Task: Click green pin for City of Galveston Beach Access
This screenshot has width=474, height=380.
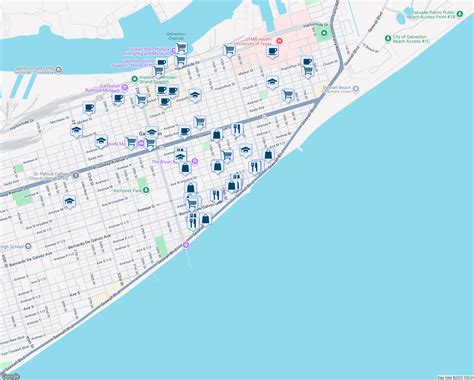Action: pos(388,38)
